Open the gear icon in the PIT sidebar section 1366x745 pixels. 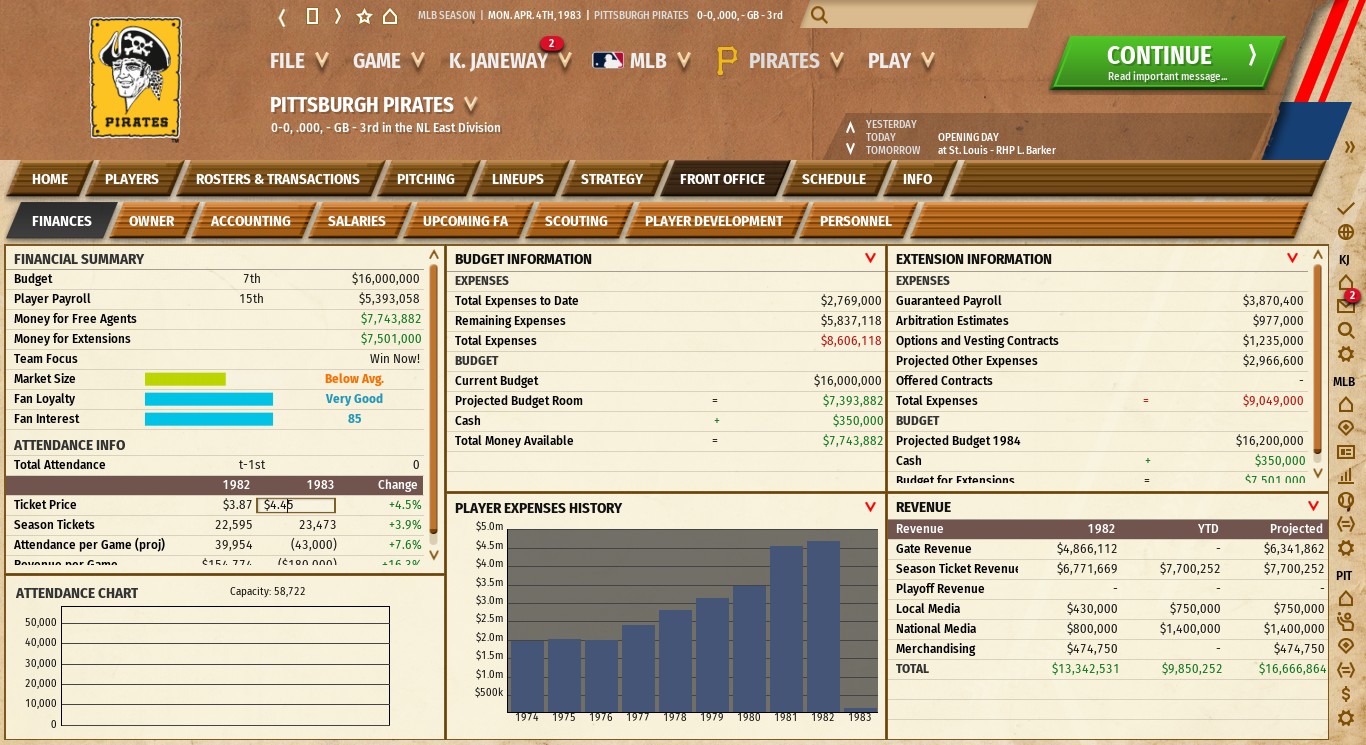(x=1345, y=717)
